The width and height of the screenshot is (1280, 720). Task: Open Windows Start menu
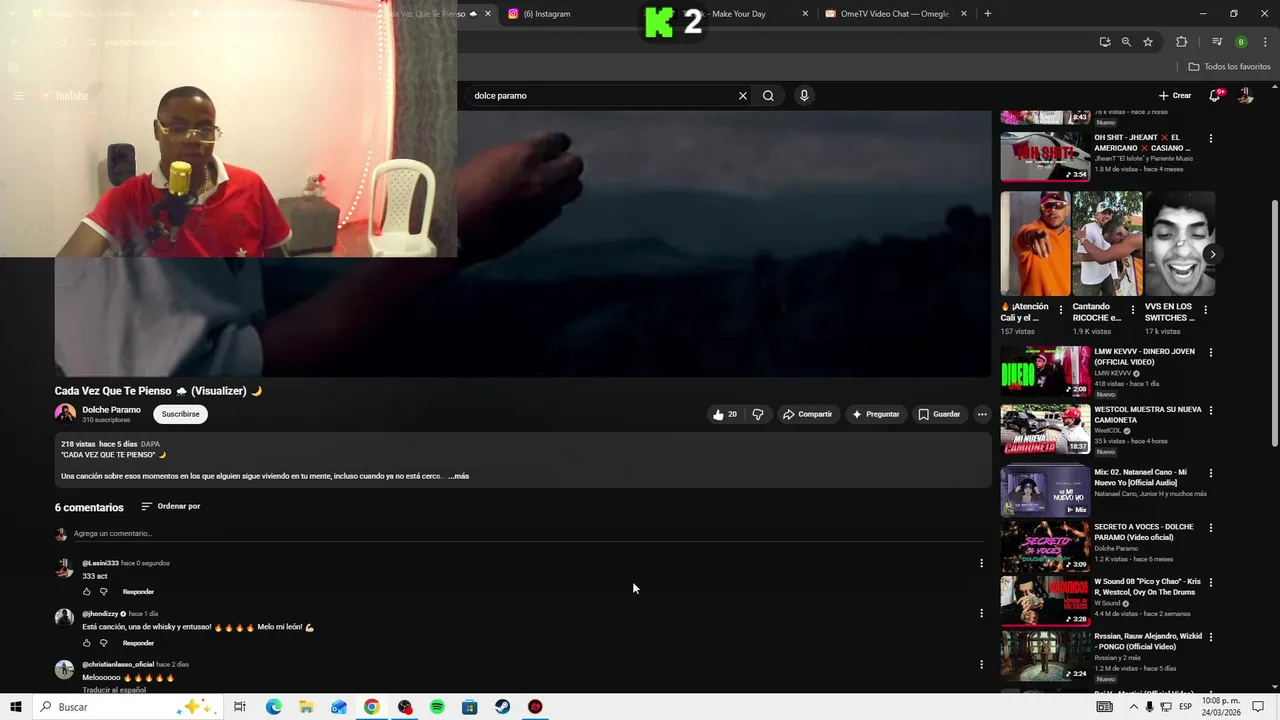(15, 707)
